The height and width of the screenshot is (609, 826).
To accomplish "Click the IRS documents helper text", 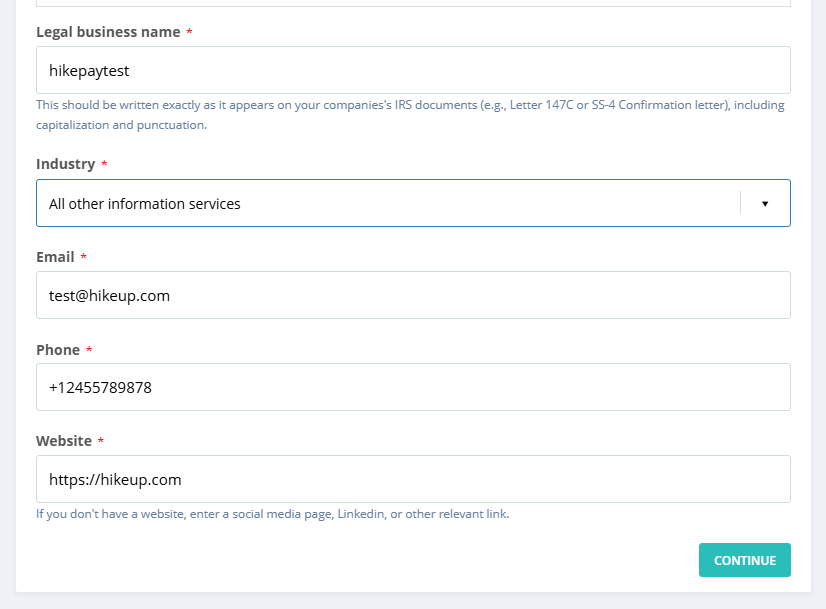I will pos(410,115).
